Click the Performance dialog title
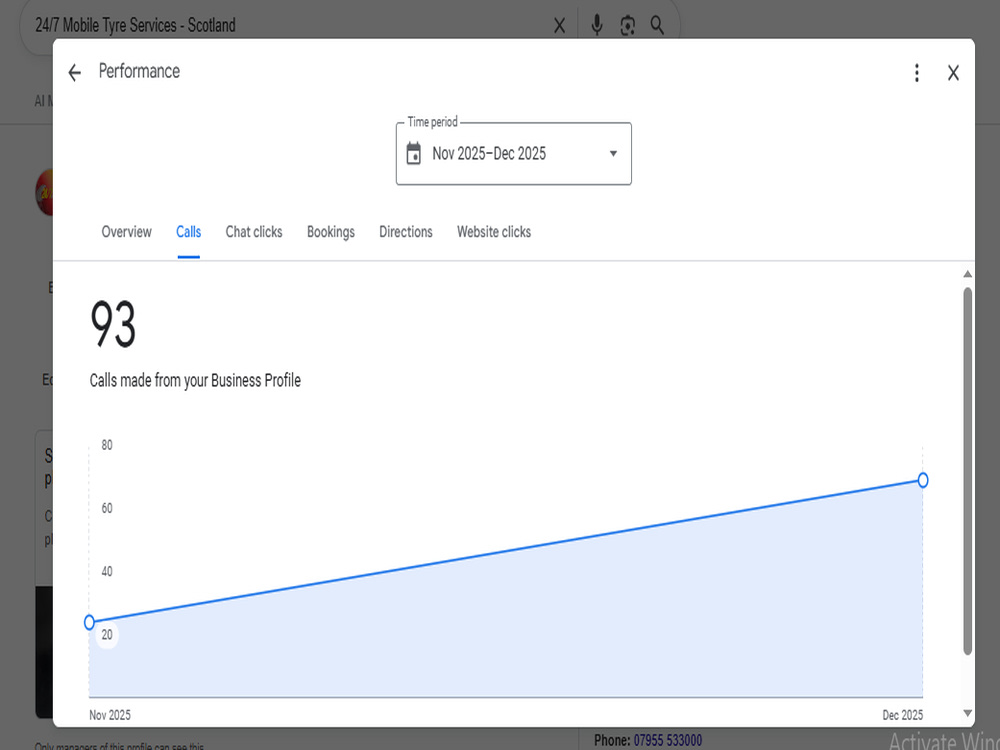1000x750 pixels. coord(139,71)
